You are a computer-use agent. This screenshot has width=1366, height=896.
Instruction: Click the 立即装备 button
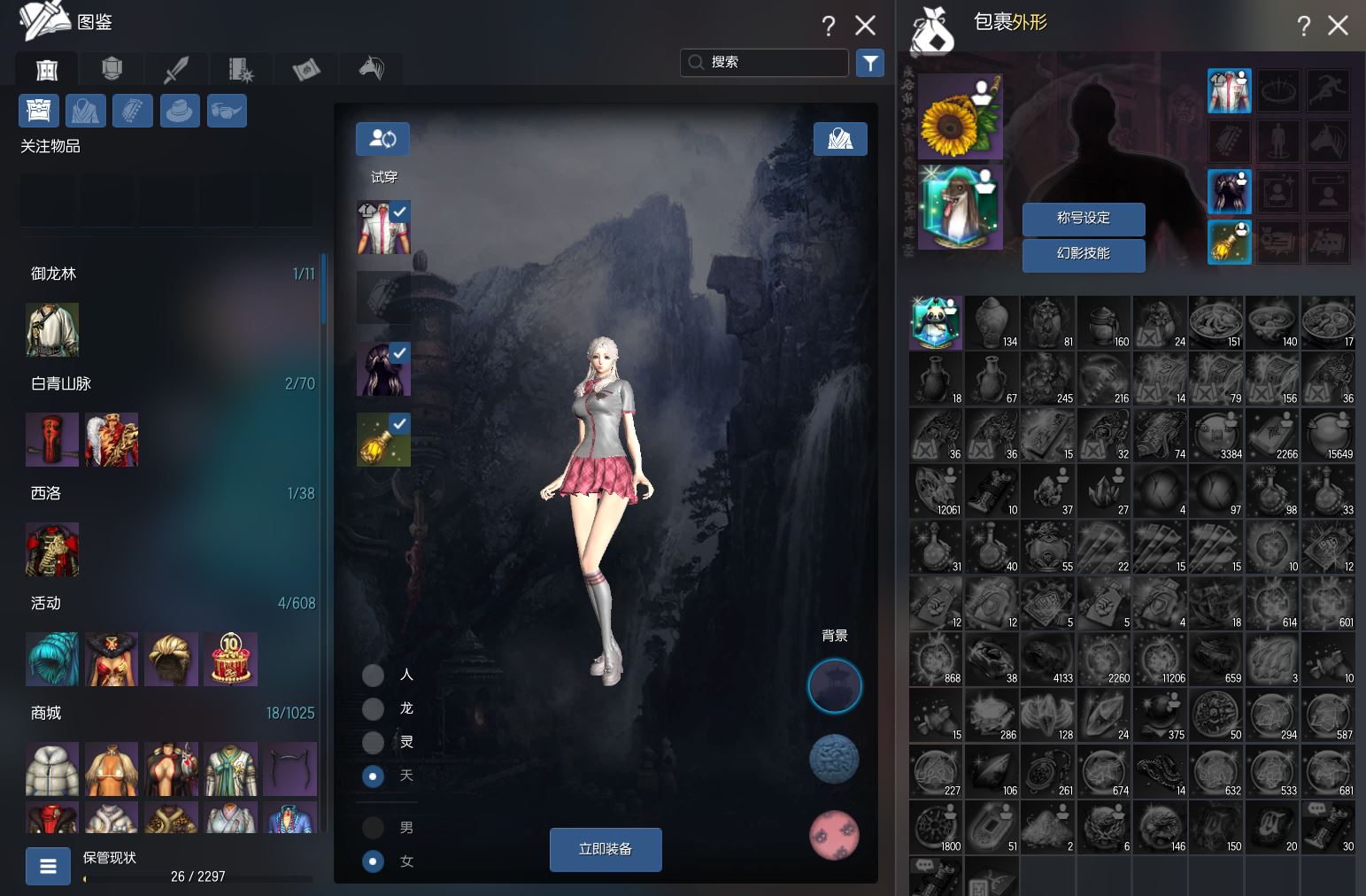click(606, 849)
